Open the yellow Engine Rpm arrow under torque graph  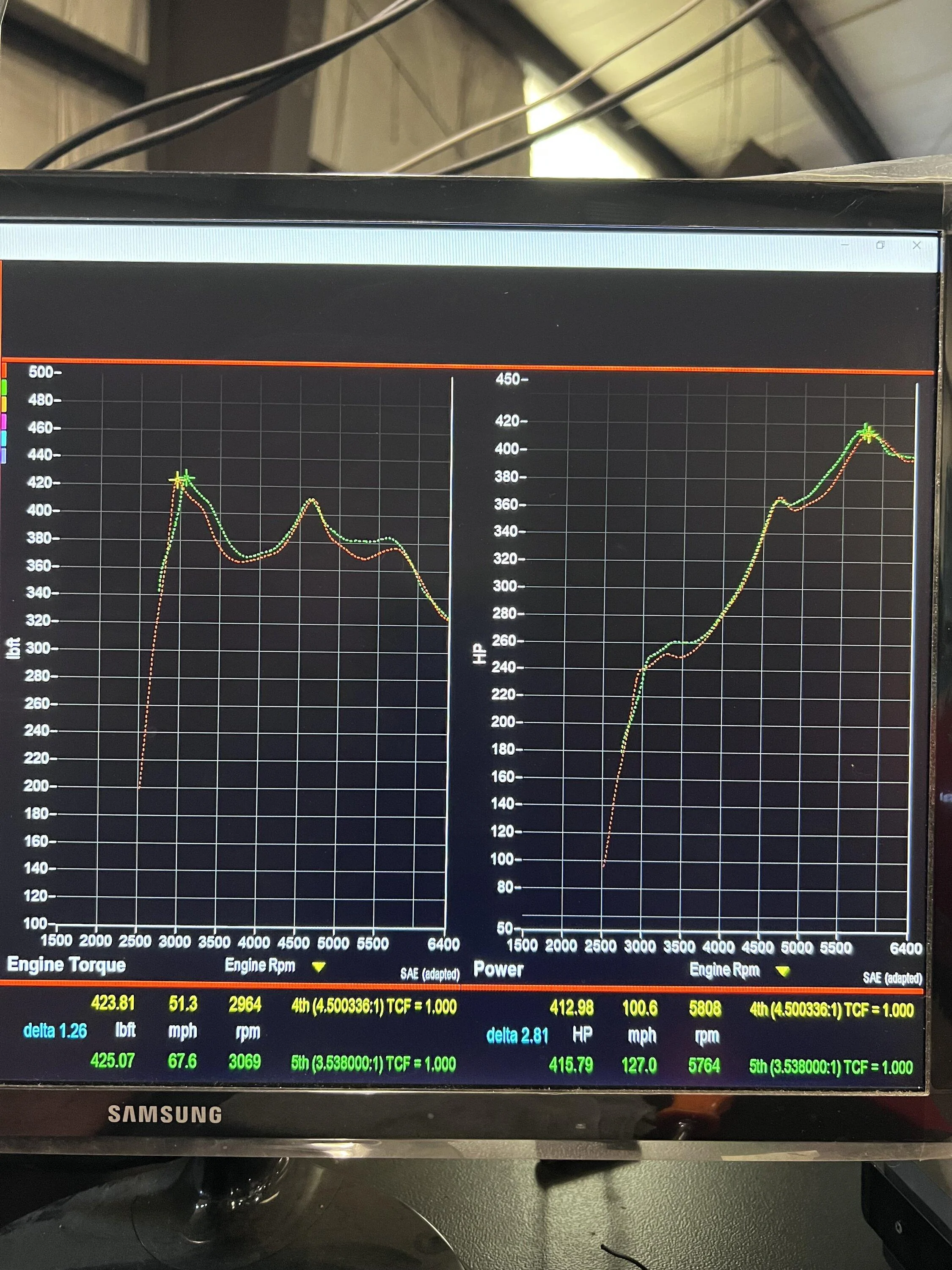tap(319, 967)
